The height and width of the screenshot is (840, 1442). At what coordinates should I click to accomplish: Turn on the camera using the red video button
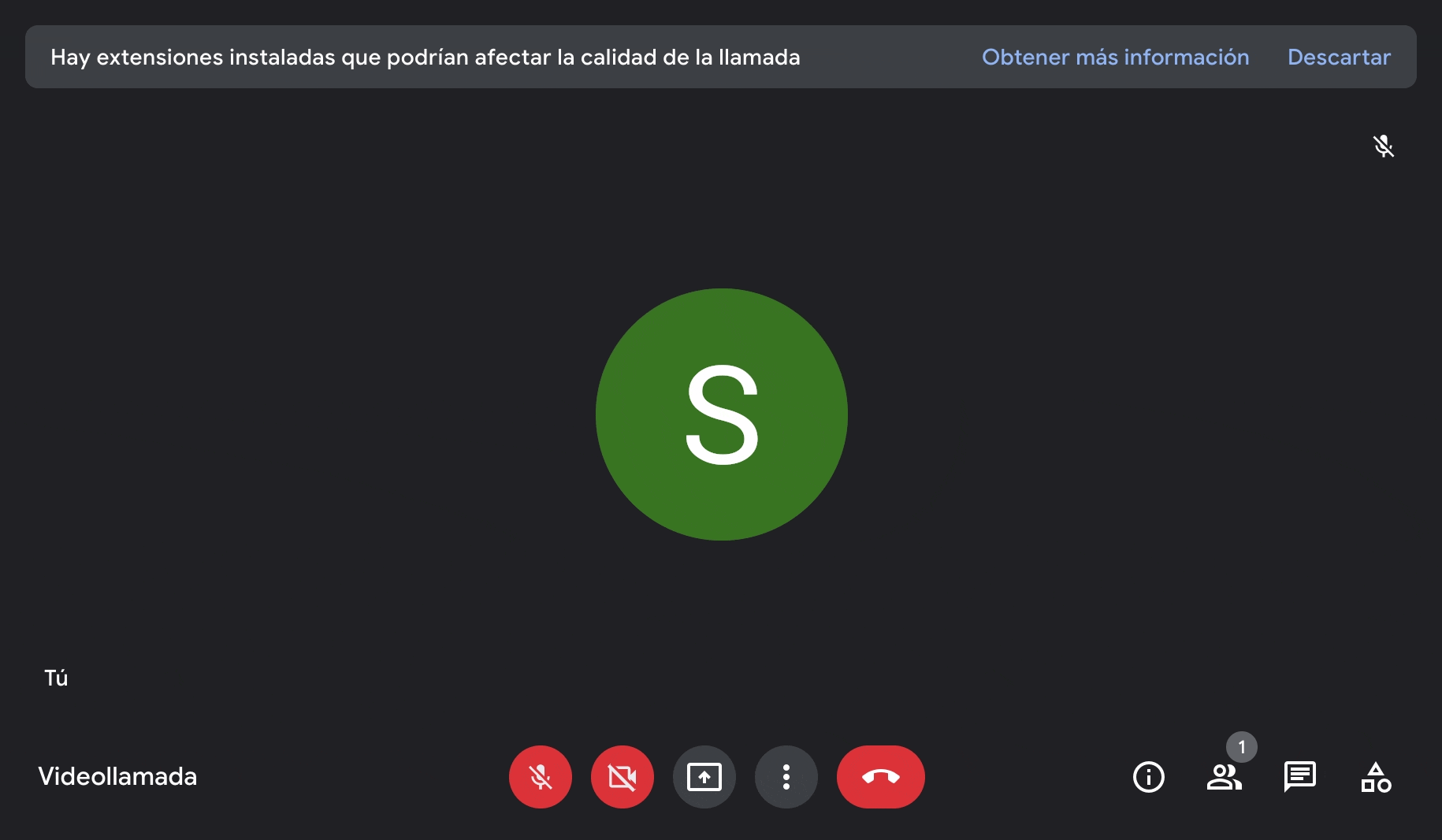(x=623, y=777)
